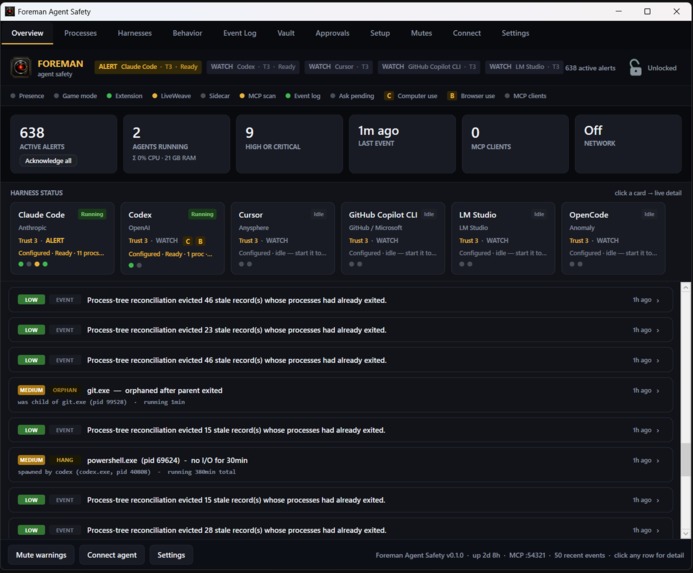693x573 pixels.
Task: Click the bottom Settings button
Action: pos(171,555)
